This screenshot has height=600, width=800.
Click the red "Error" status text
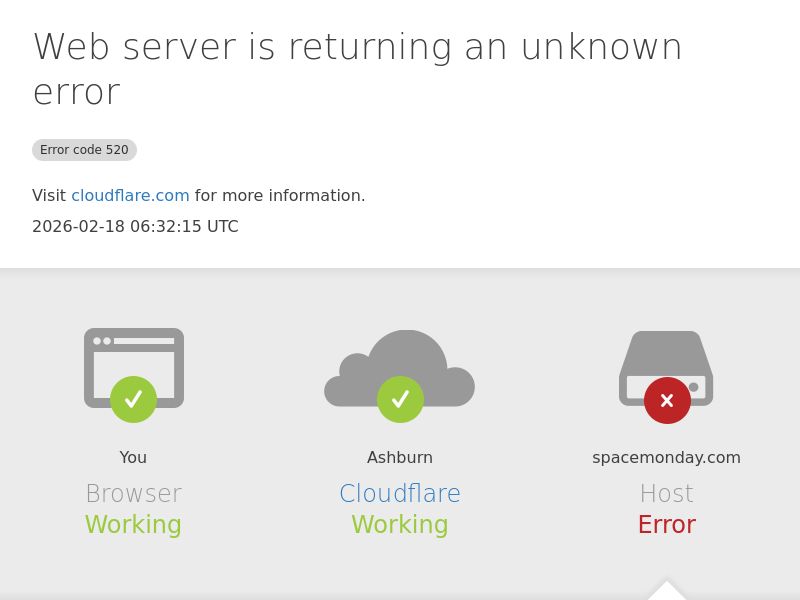(666, 525)
